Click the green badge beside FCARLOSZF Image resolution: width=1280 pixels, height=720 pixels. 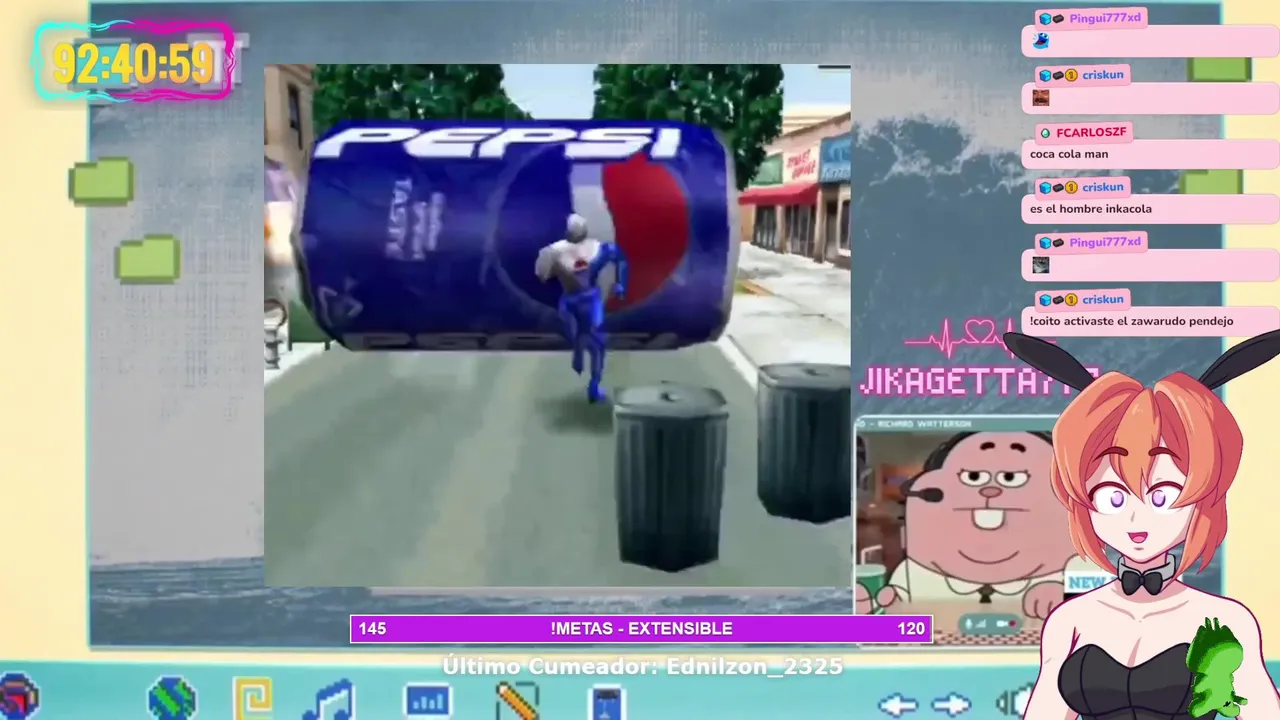1045,132
